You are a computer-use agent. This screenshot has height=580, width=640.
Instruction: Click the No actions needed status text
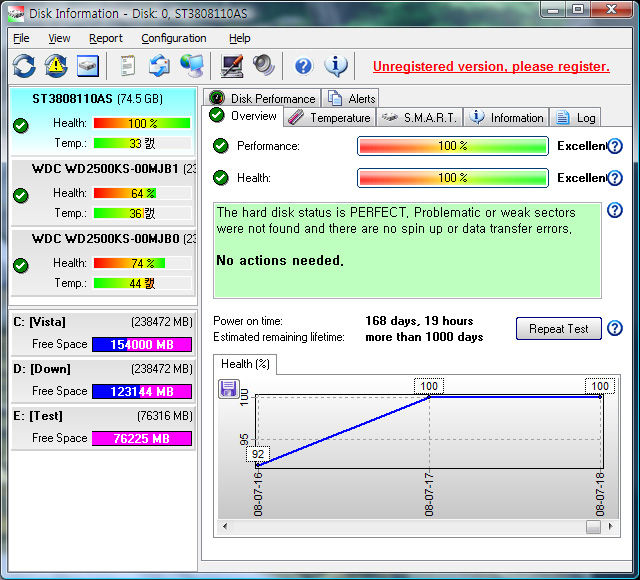(x=280, y=260)
